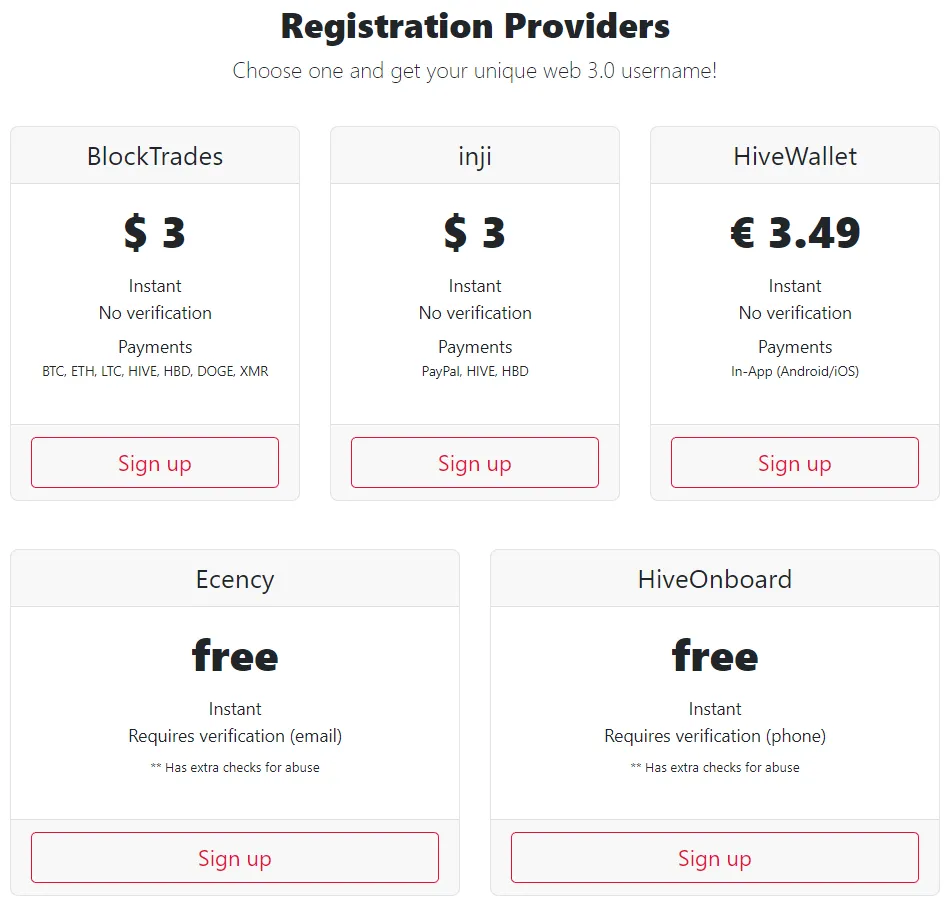Click Requires verification (email) text
This screenshot has height=900, width=946.
pyautogui.click(x=235, y=736)
